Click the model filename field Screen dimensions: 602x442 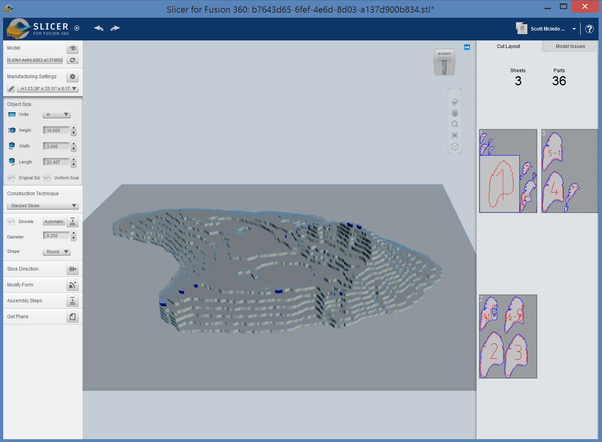pyautogui.click(x=35, y=60)
